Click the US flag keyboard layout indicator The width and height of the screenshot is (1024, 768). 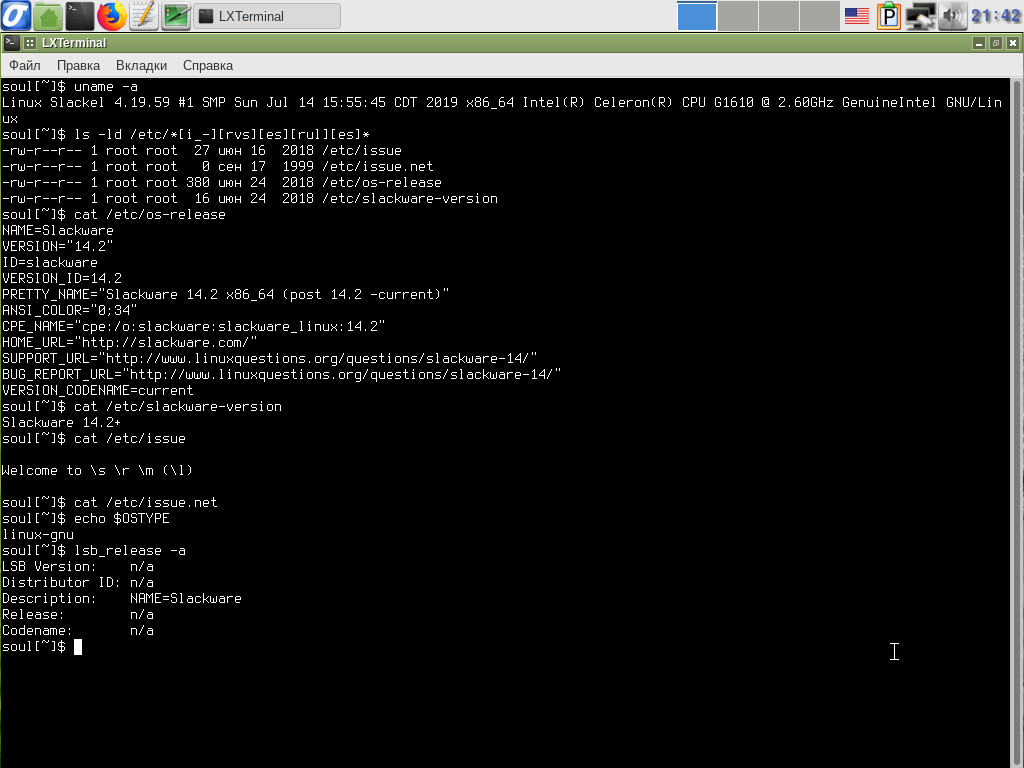click(856, 16)
